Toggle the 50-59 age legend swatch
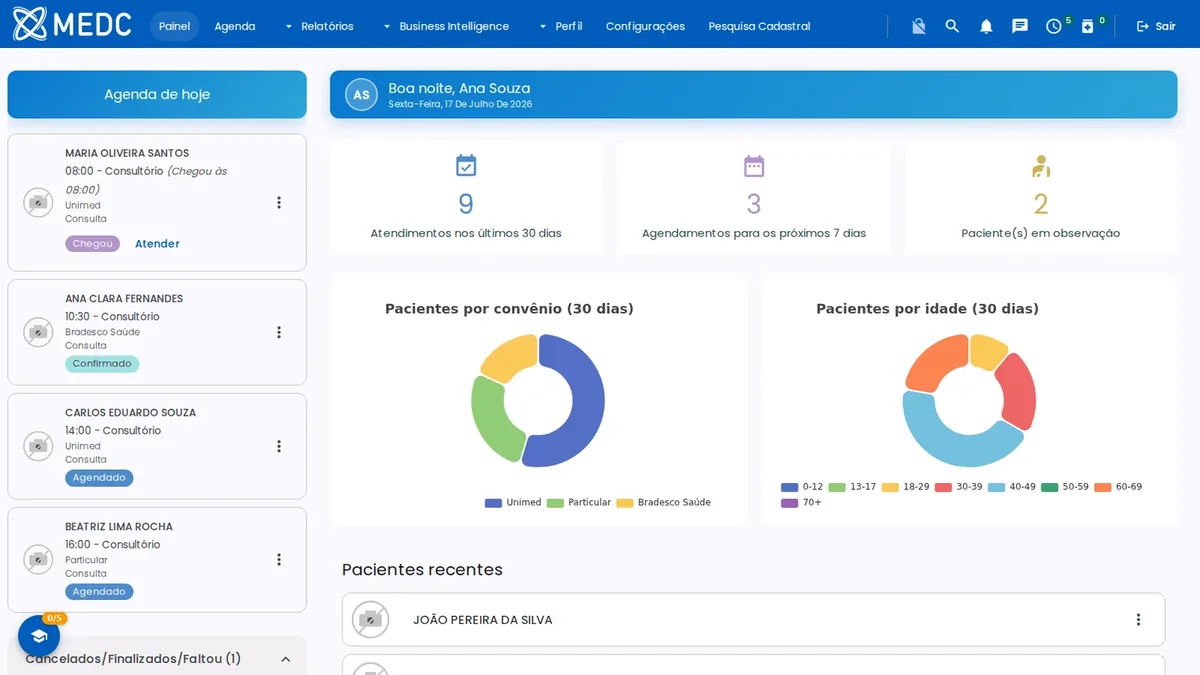The image size is (1200, 675). (x=1049, y=487)
